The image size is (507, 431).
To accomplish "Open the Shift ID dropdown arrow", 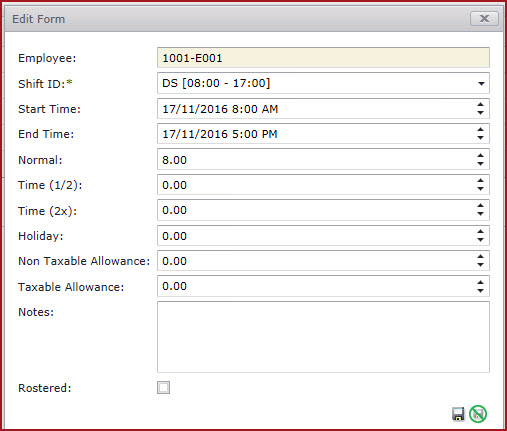I will click(481, 83).
